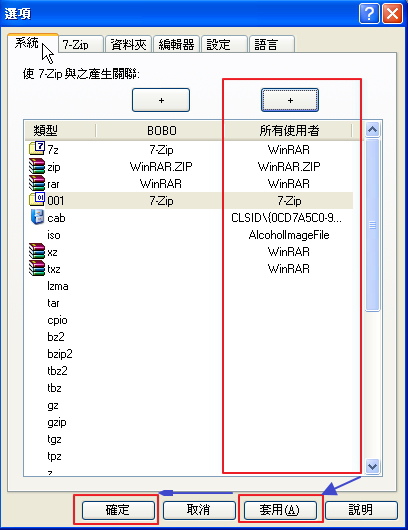Click WinRAR under 所有使用者 for 7z row
Viewport: 408px width, 530px height.
pos(289,149)
